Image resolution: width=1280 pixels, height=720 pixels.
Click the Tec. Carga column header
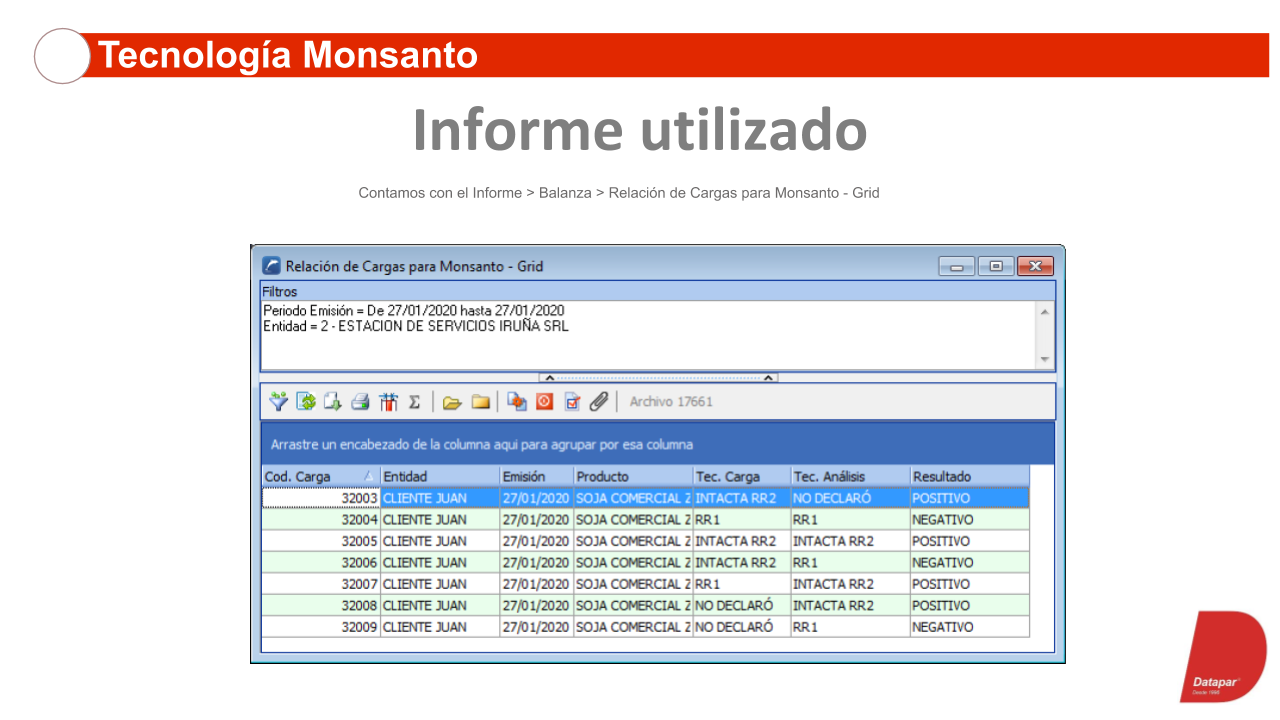[742, 477]
